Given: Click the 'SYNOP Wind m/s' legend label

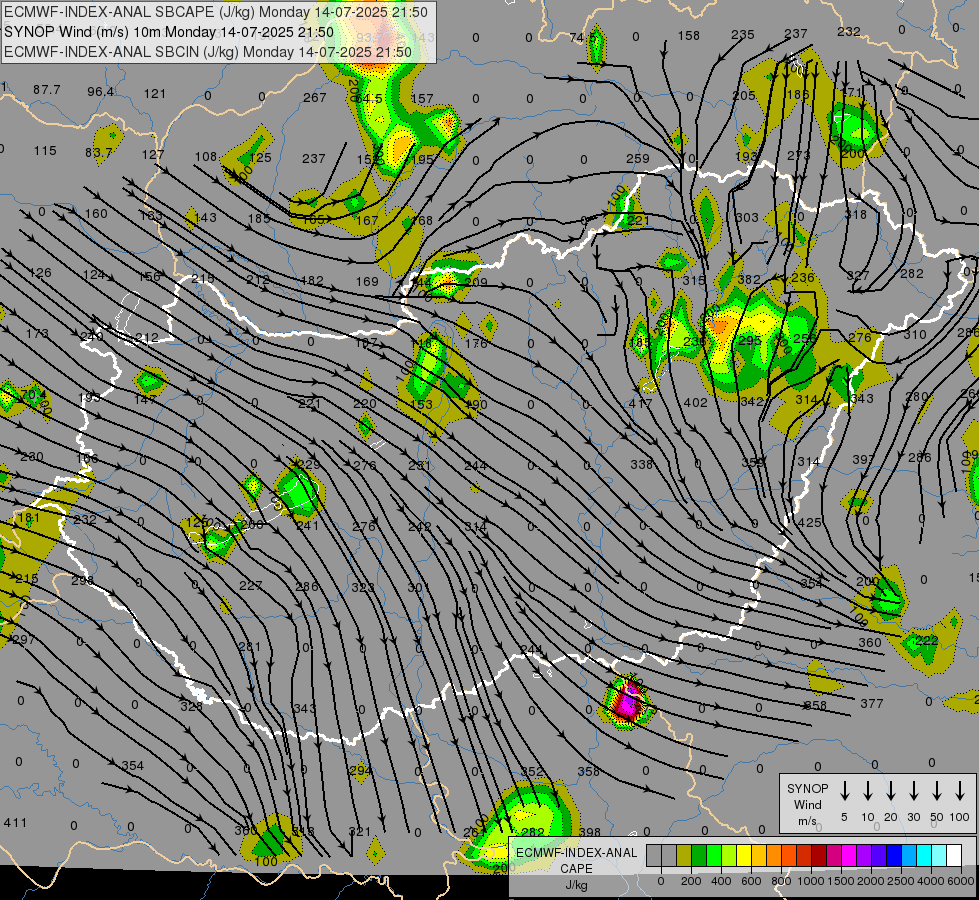Looking at the screenshot, I should click(807, 804).
